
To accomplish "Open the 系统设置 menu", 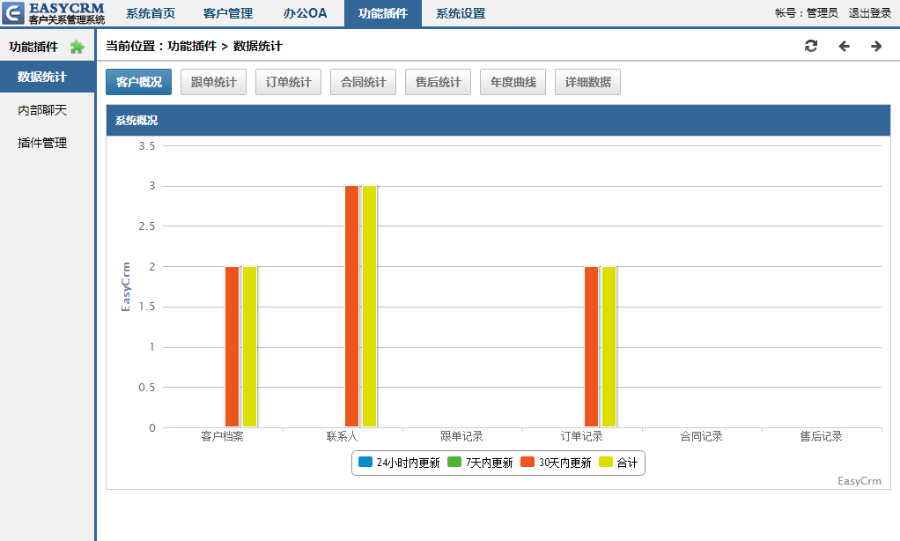I will pyautogui.click(x=460, y=13).
